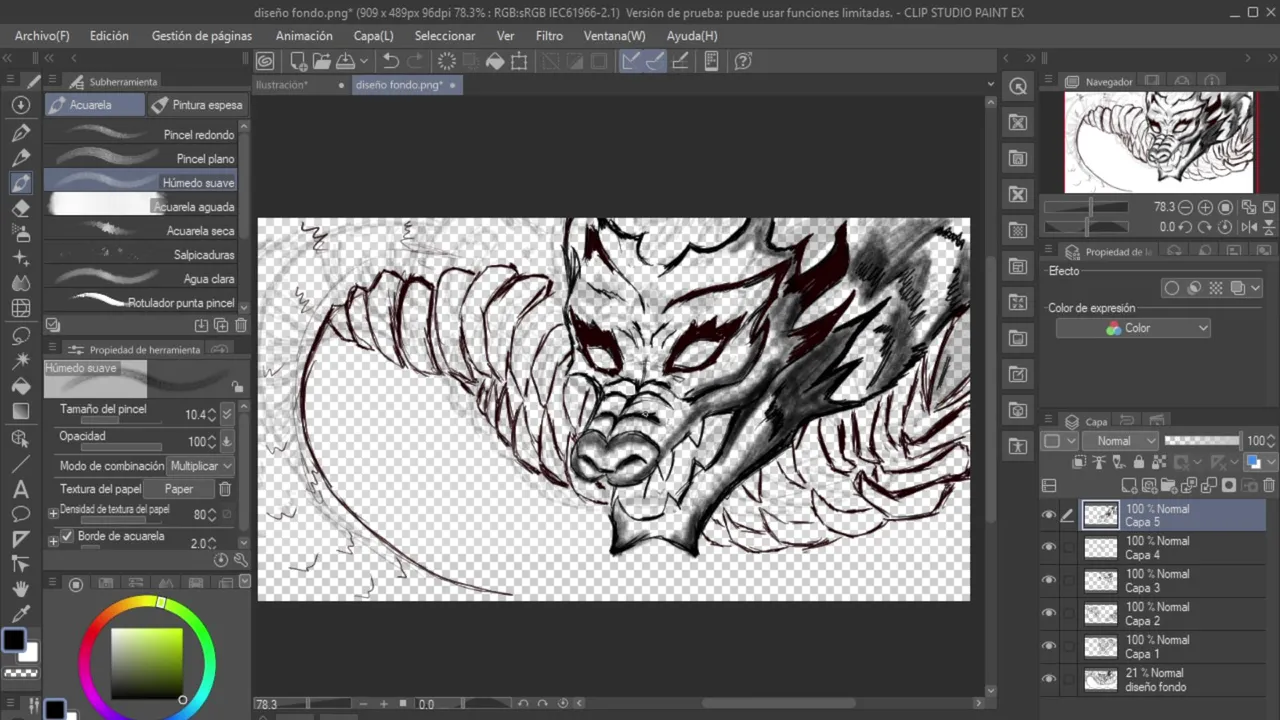Screen dimensions: 1280x720
Task: Select the Pen tool in toolbar
Action: tap(20, 131)
